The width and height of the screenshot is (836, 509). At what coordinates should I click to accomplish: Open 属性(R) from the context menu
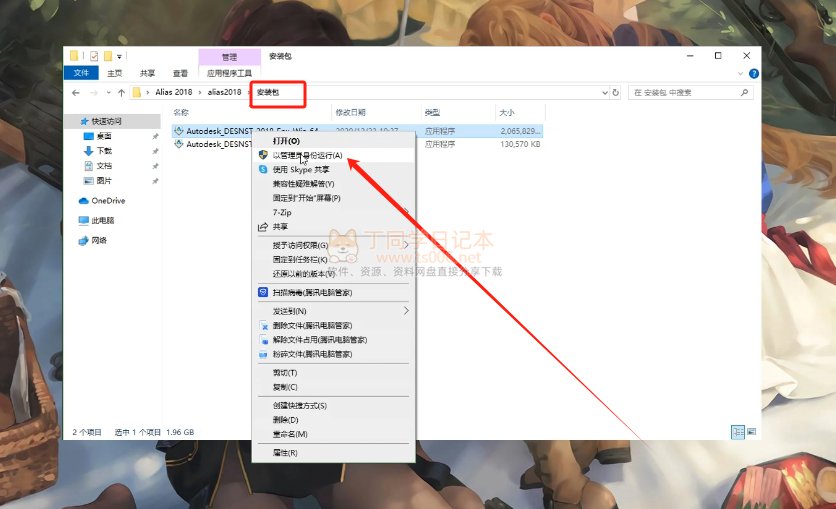(333, 453)
